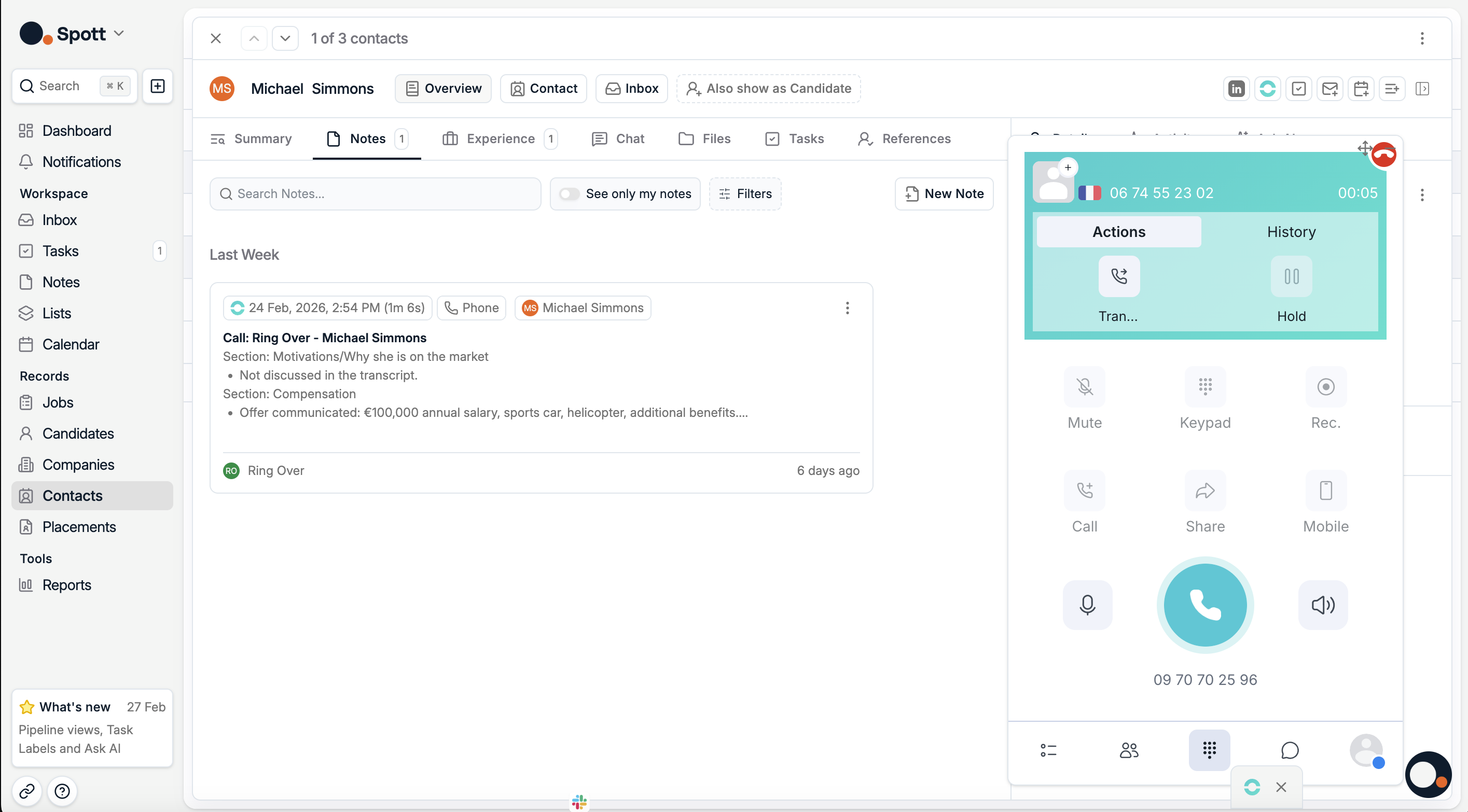
Task: Click the LinkedIn icon in header toolbar
Action: click(x=1236, y=88)
